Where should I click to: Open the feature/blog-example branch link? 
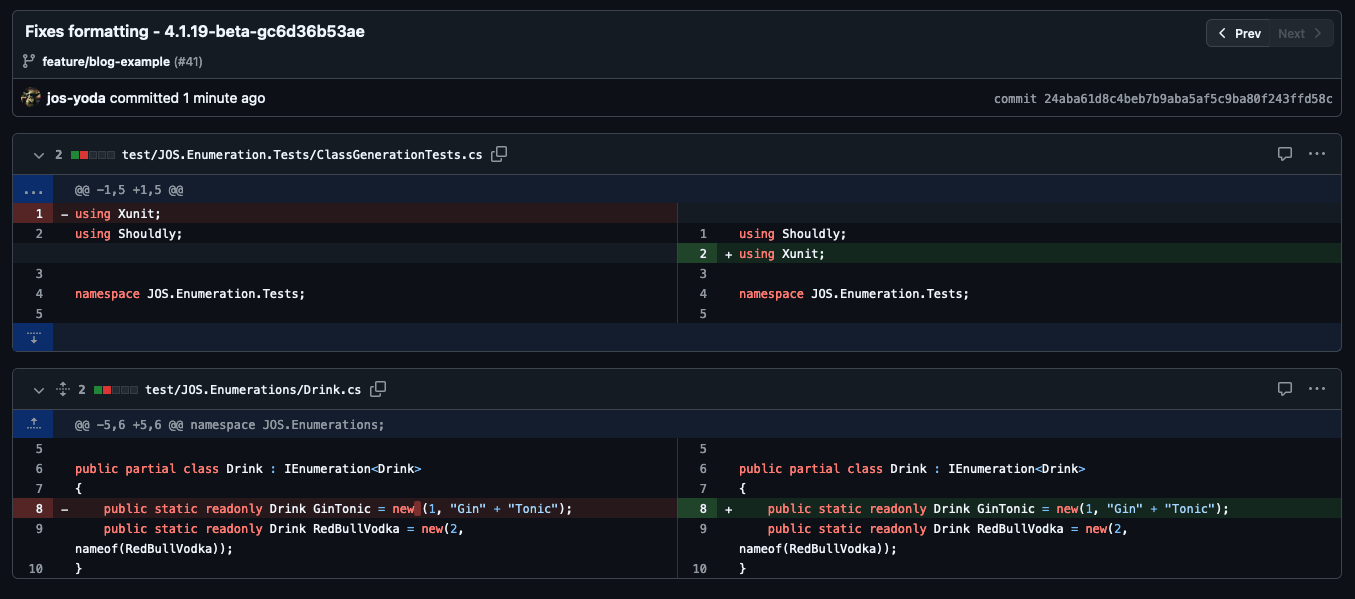point(105,61)
